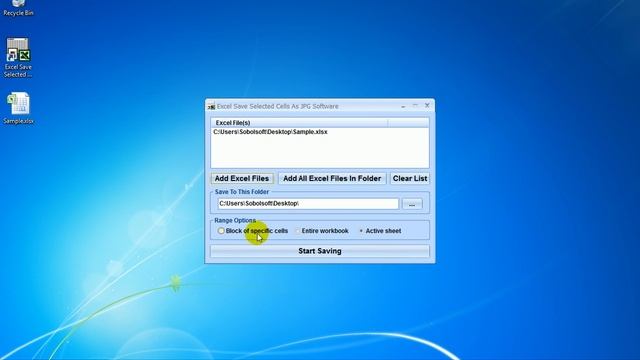Screen dimensions: 640x360
Task: Browse for save folder with ellipsis button
Action: click(412, 204)
